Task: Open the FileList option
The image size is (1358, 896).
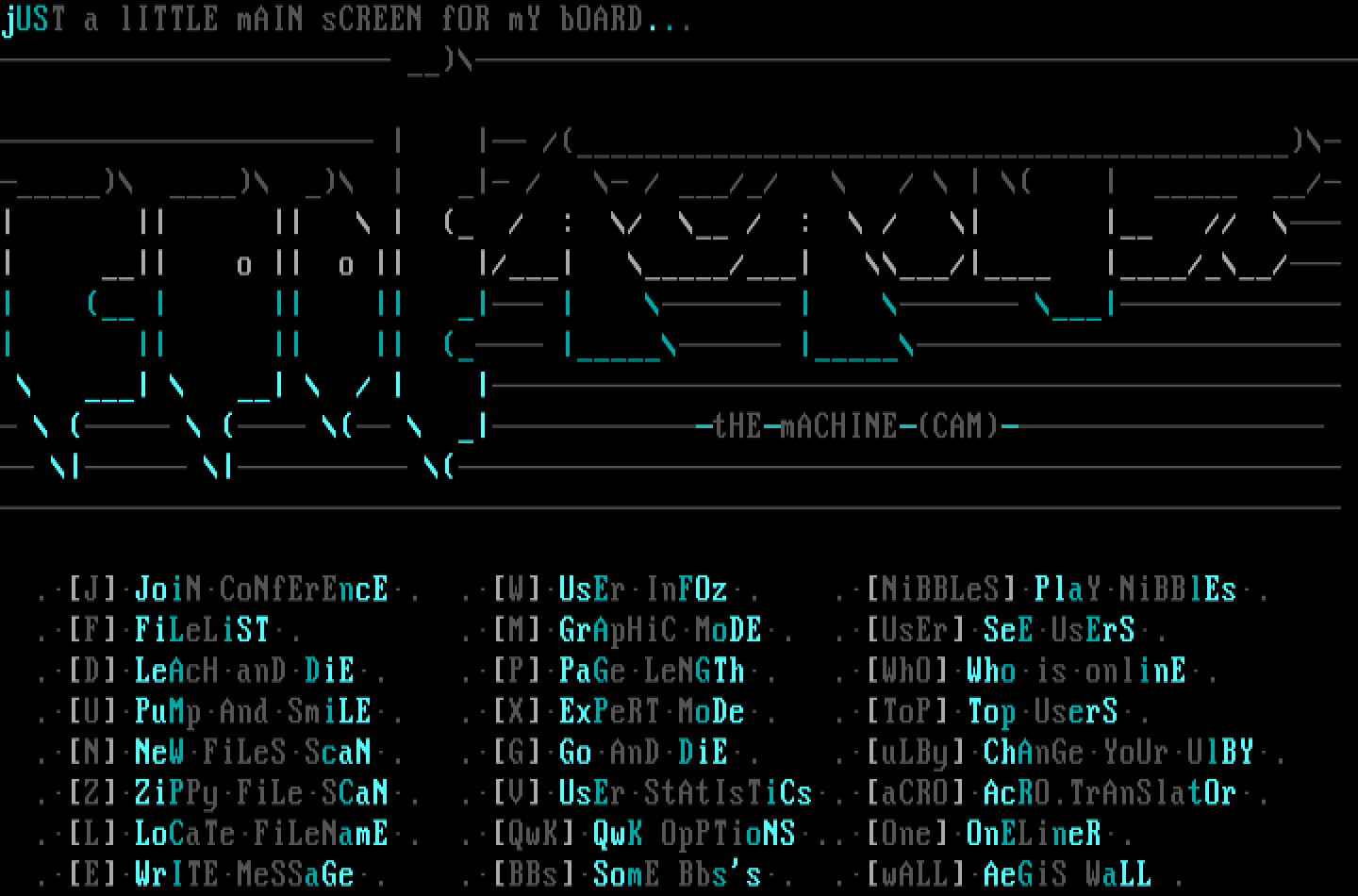Action: pos(202,630)
